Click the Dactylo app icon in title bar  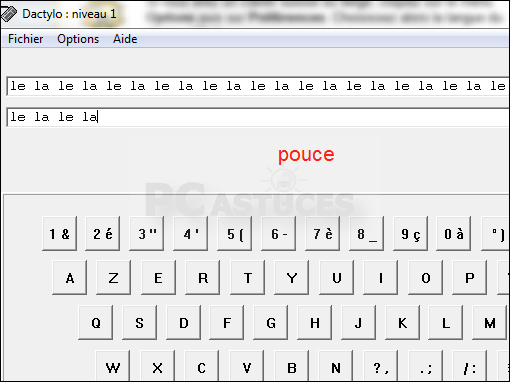tap(9, 14)
